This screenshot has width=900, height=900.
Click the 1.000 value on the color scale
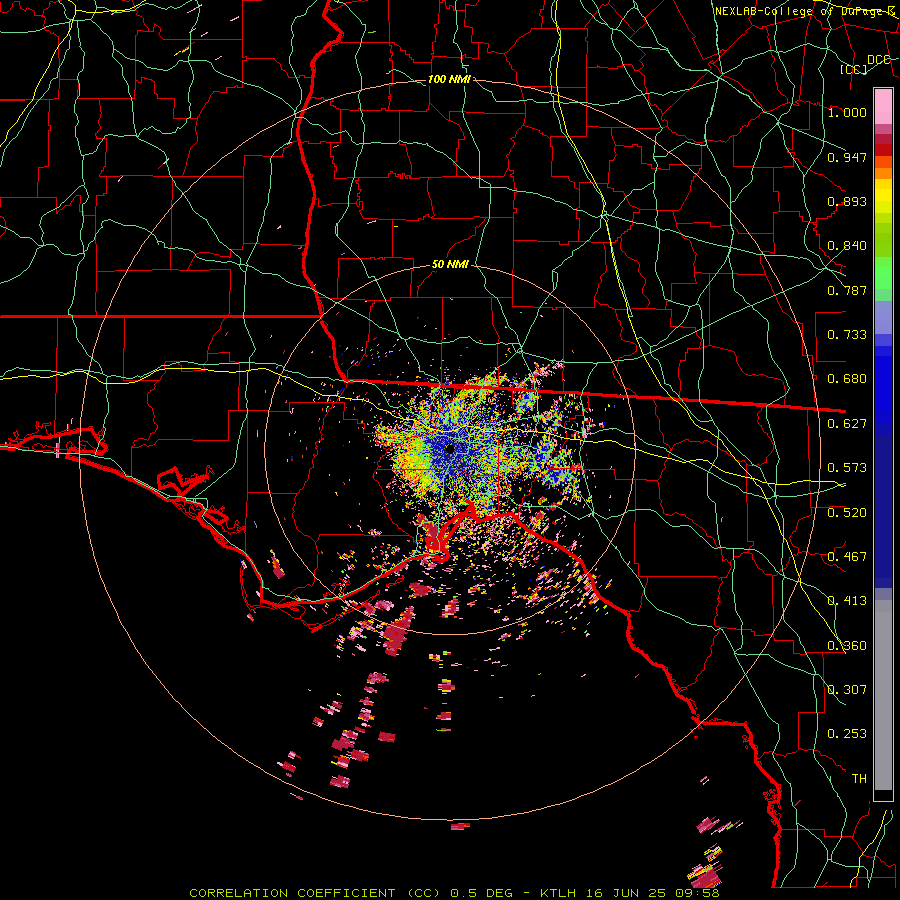point(847,112)
